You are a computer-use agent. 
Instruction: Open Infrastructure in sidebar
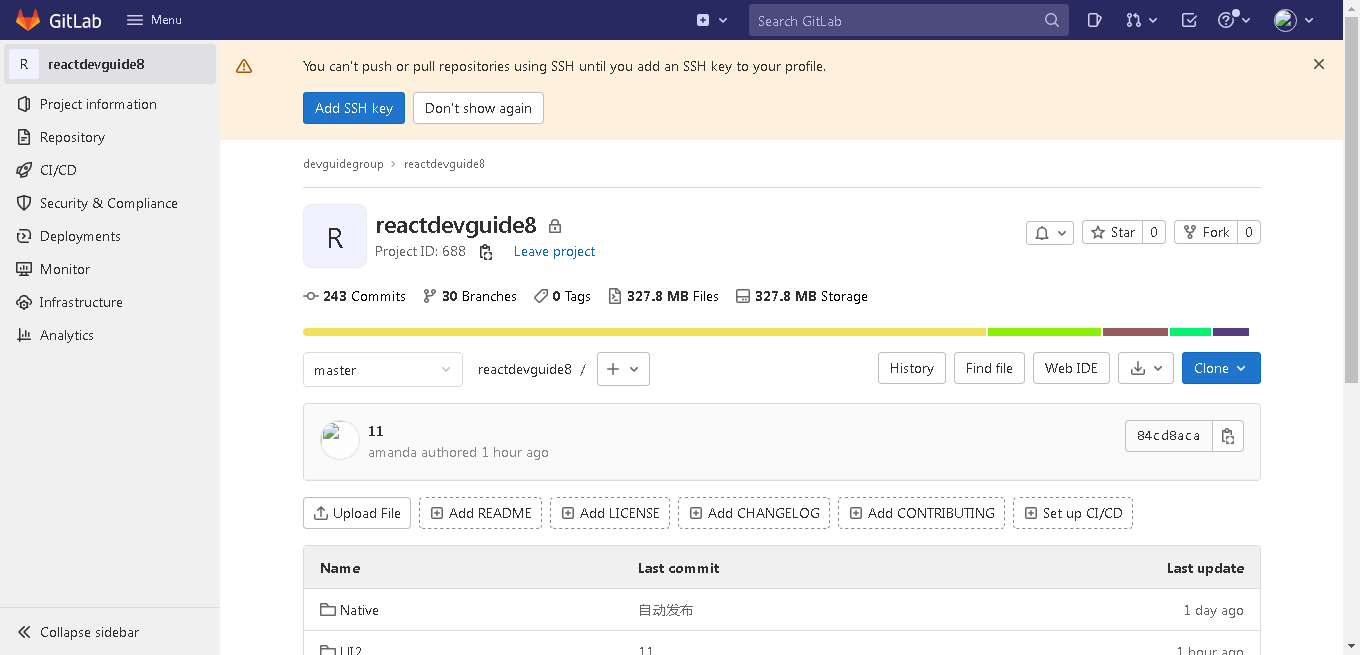point(110,302)
